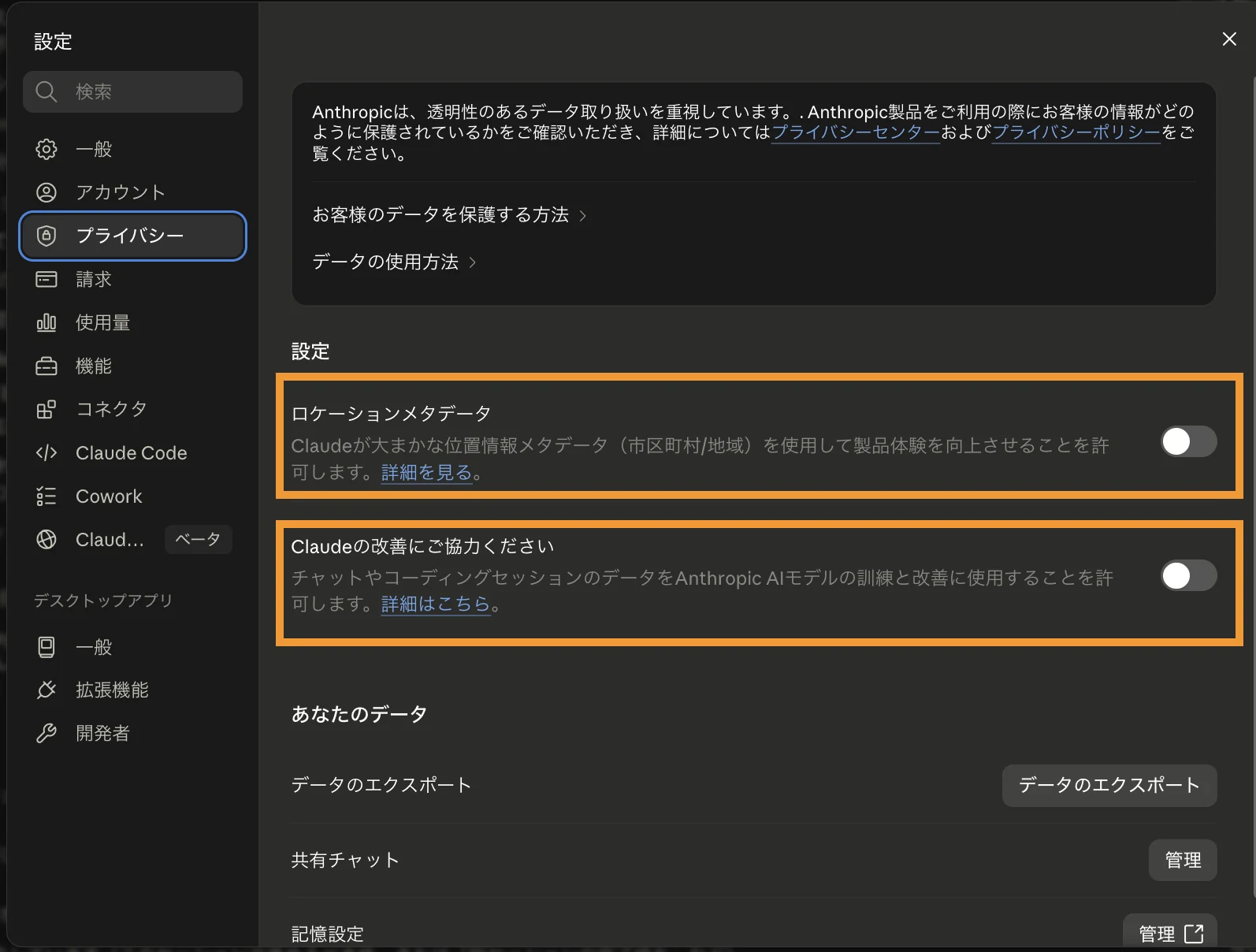This screenshot has height=952, width=1256.
Task: Click the shield icon for プライバシー
Action: [x=46, y=236]
